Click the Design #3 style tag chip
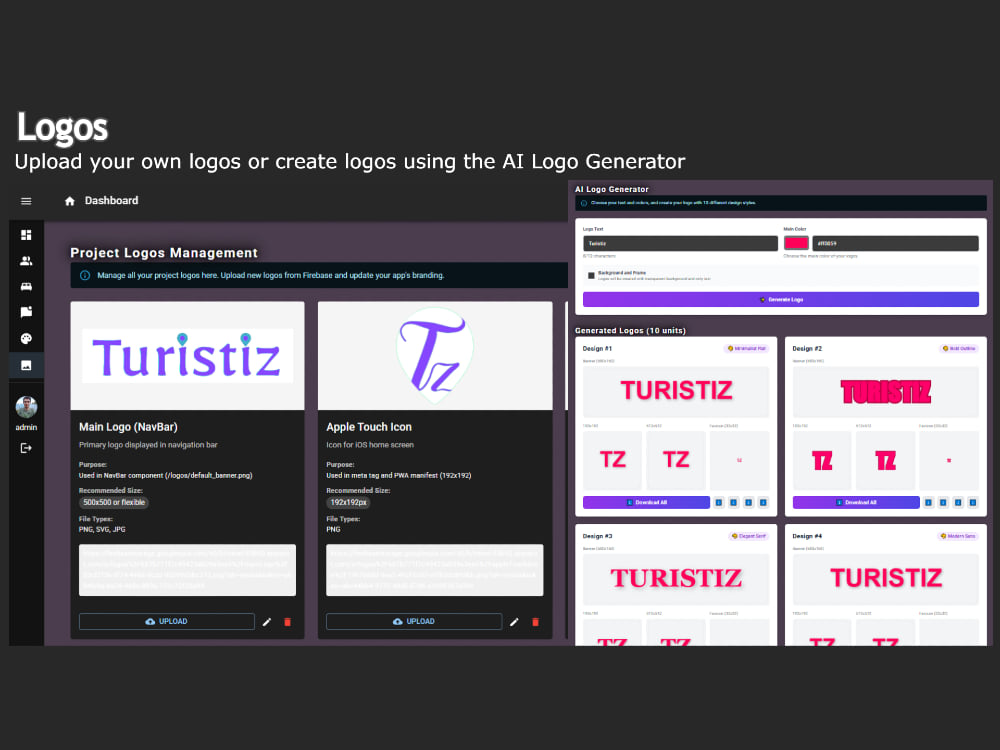The height and width of the screenshot is (750, 1000). 749,536
